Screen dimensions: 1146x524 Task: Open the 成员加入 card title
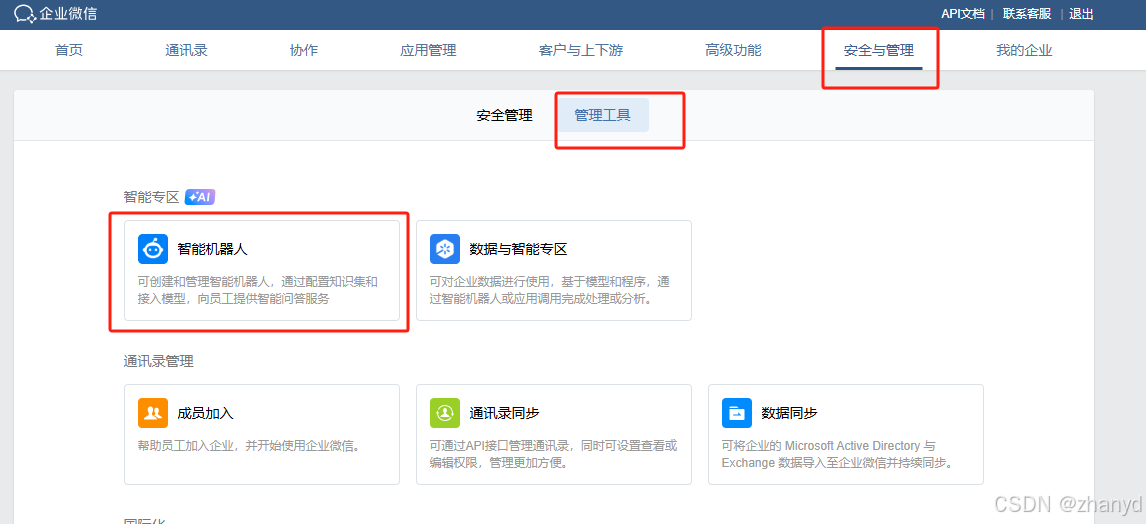205,413
